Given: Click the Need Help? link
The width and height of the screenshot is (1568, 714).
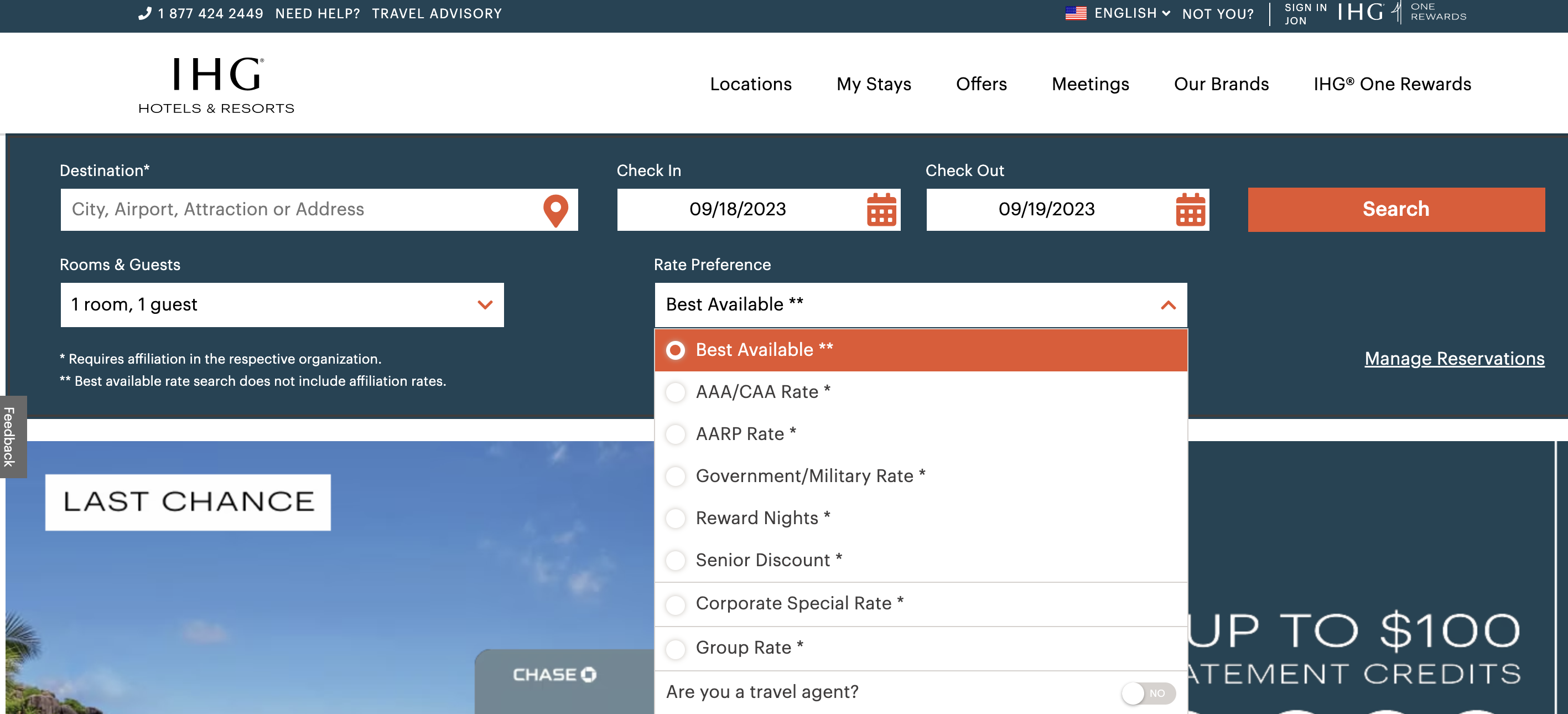Looking at the screenshot, I should pos(317,13).
